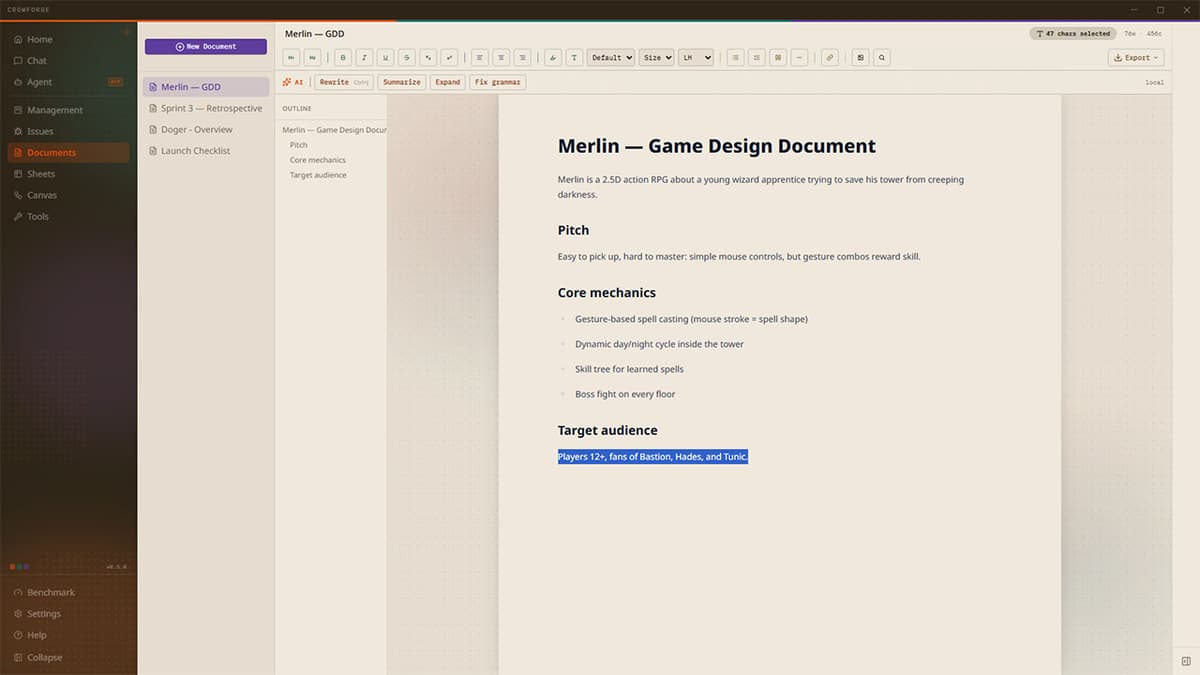The width and height of the screenshot is (1200, 675).
Task: Open Merlin — GDD document in list
Action: (x=206, y=87)
